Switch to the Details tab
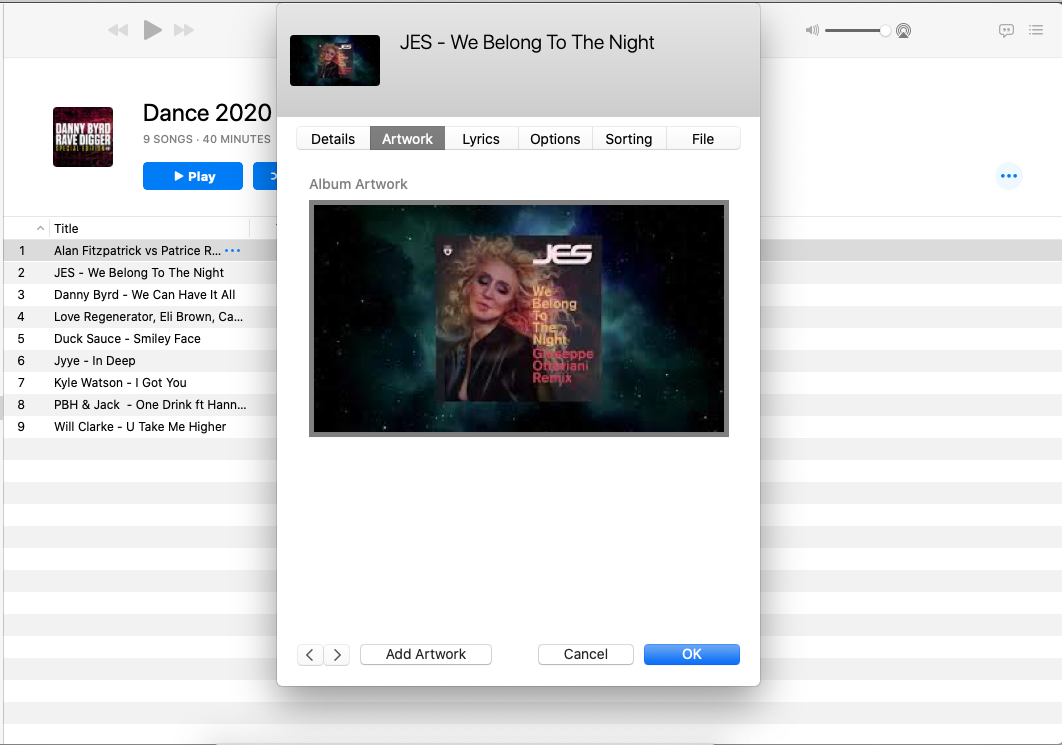This screenshot has height=745, width=1062. point(333,138)
